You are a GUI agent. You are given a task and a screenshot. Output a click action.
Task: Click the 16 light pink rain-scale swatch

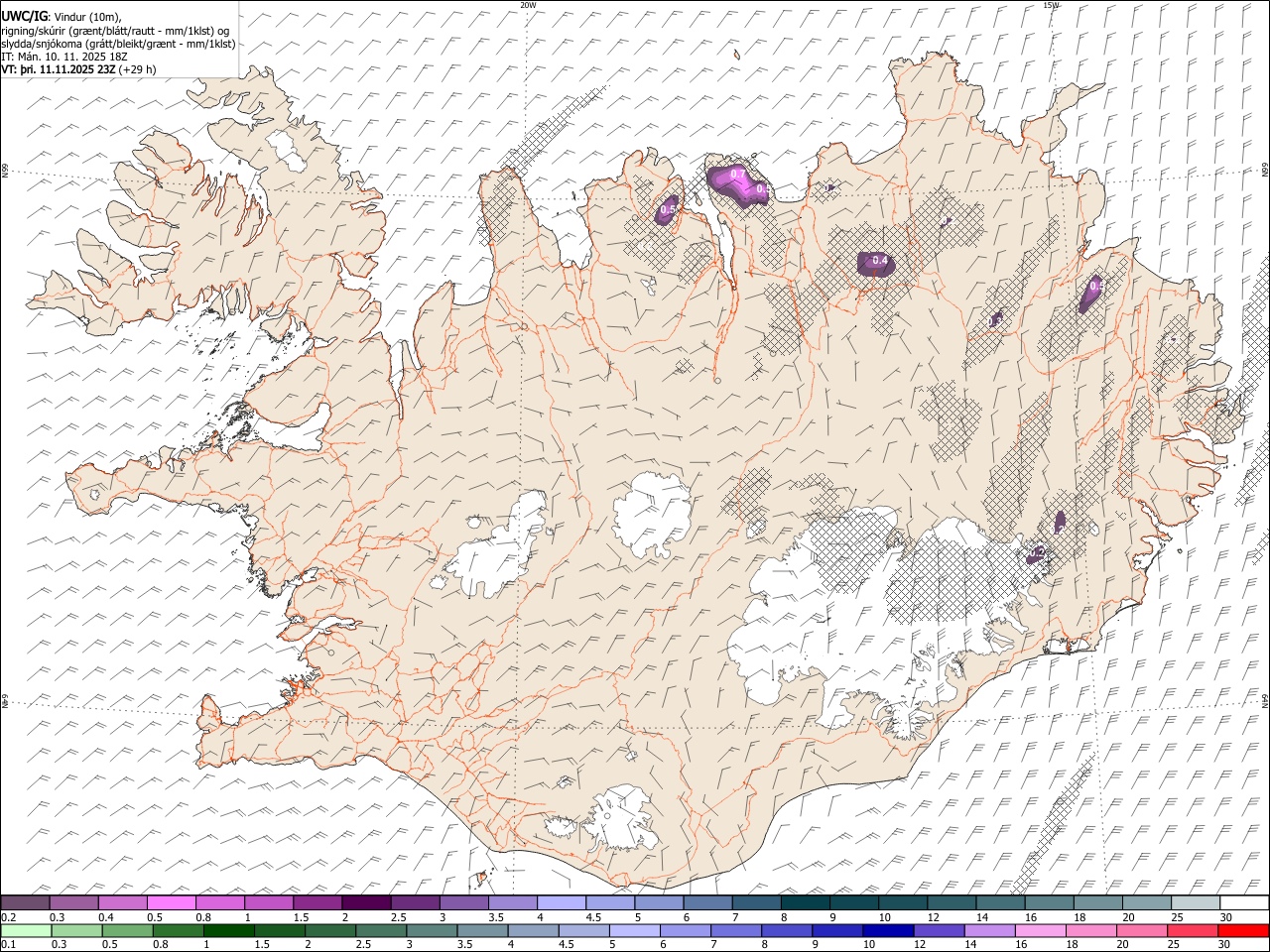(x=1039, y=930)
